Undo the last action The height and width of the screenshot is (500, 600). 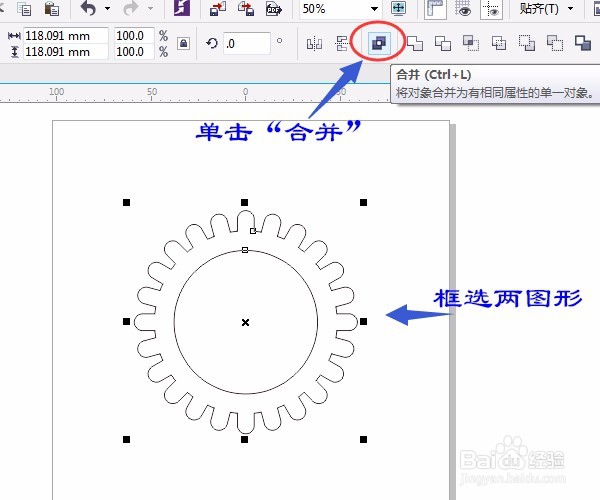pos(88,8)
